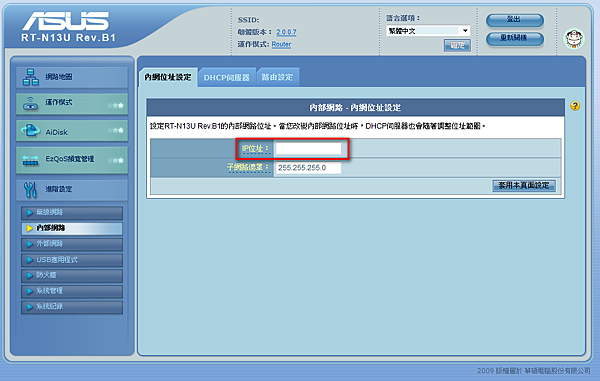Screen dimensions: 600x381
Task: Open the 外部網路 submenu item
Action: tap(72, 244)
